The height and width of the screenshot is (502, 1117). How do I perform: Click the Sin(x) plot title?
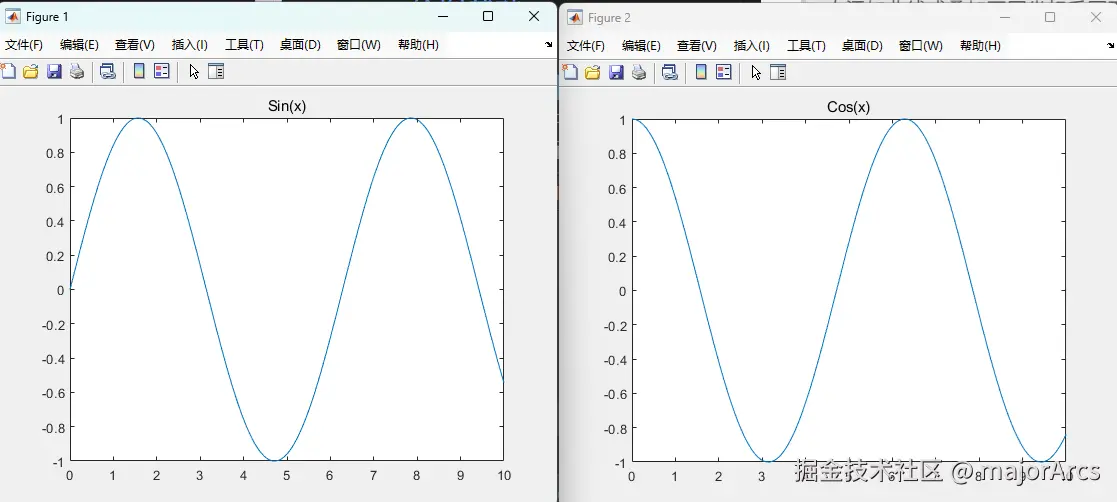click(x=286, y=107)
